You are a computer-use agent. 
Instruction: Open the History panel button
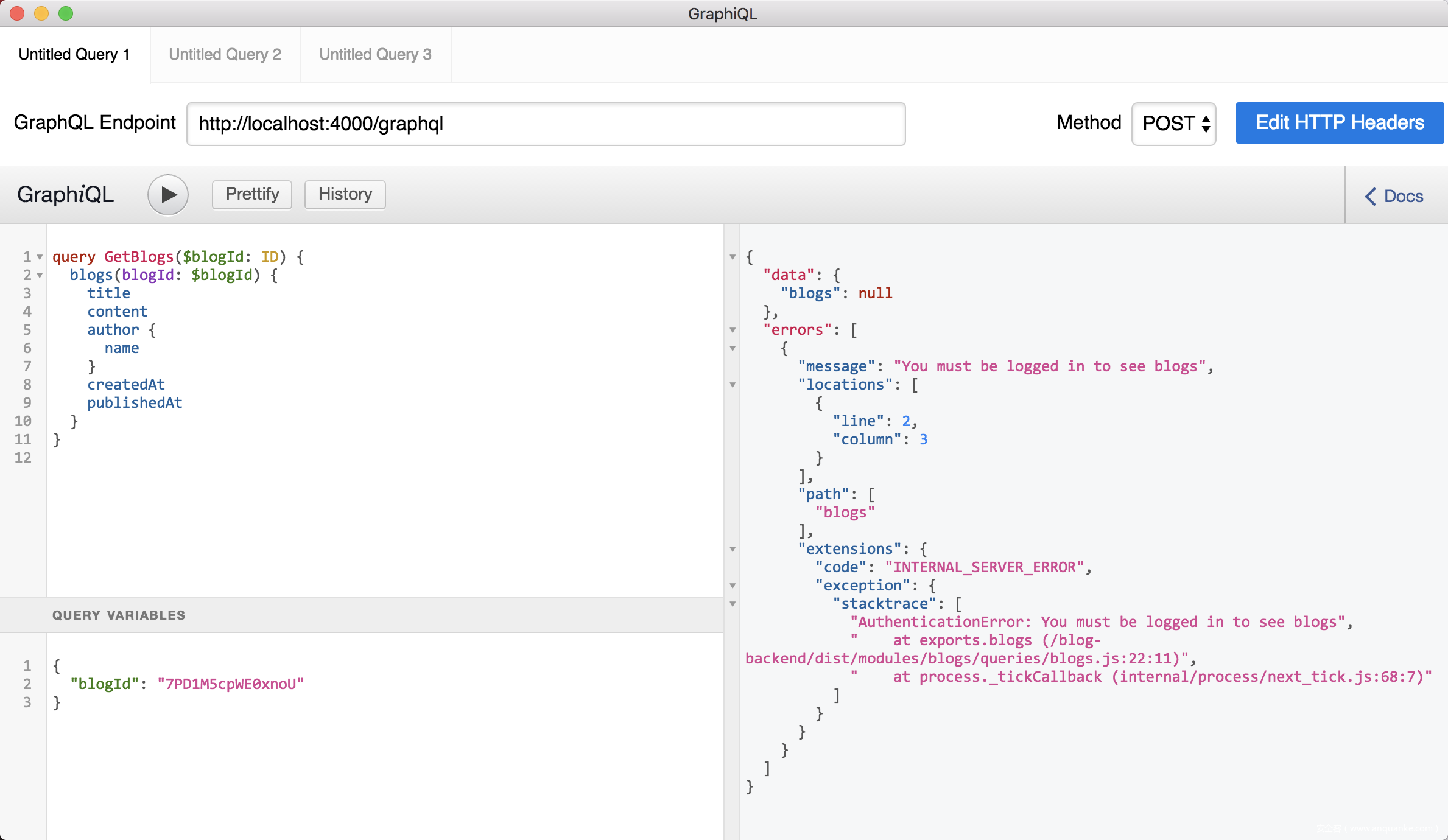pyautogui.click(x=345, y=194)
